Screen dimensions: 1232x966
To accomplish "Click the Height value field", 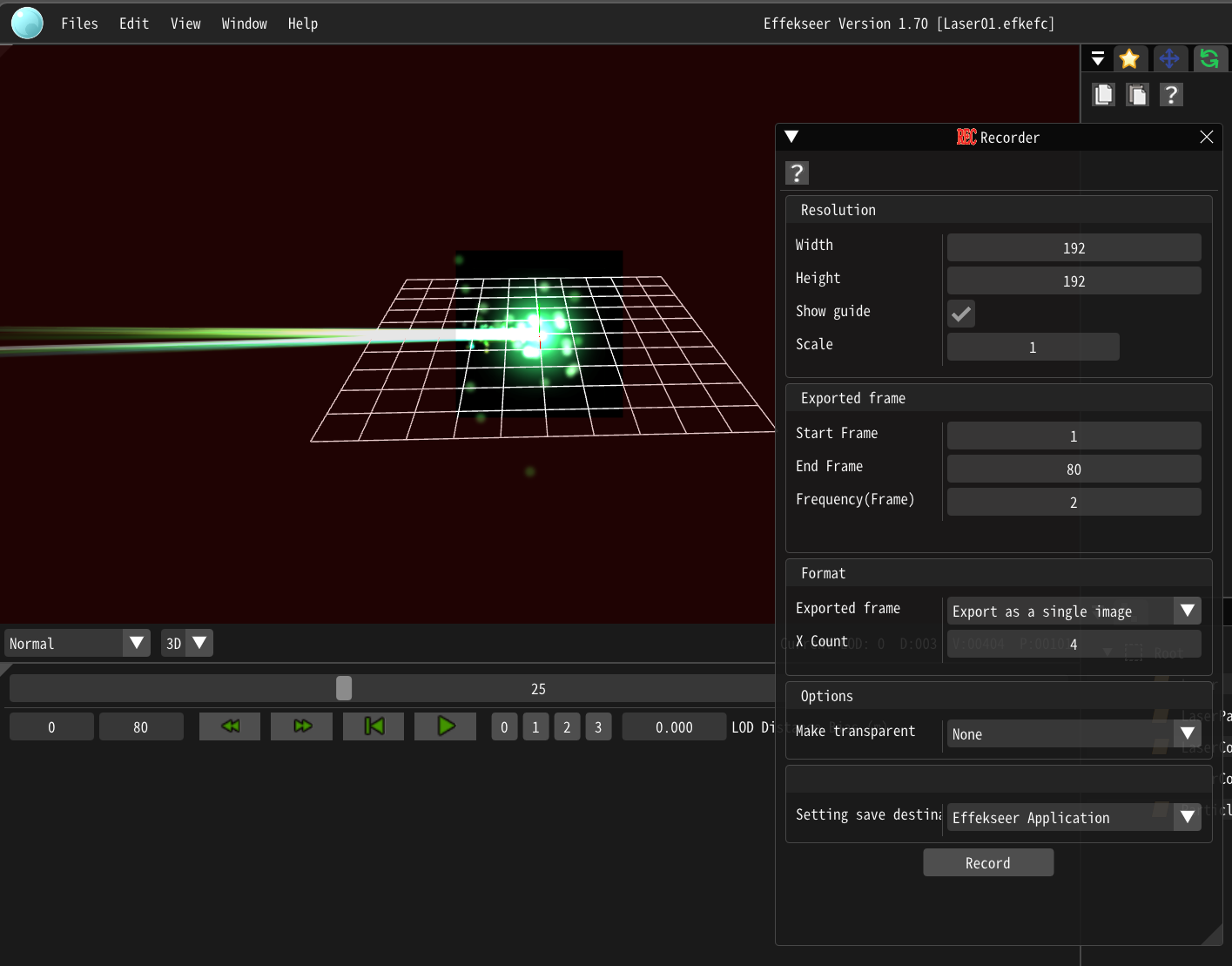I will coord(1074,280).
